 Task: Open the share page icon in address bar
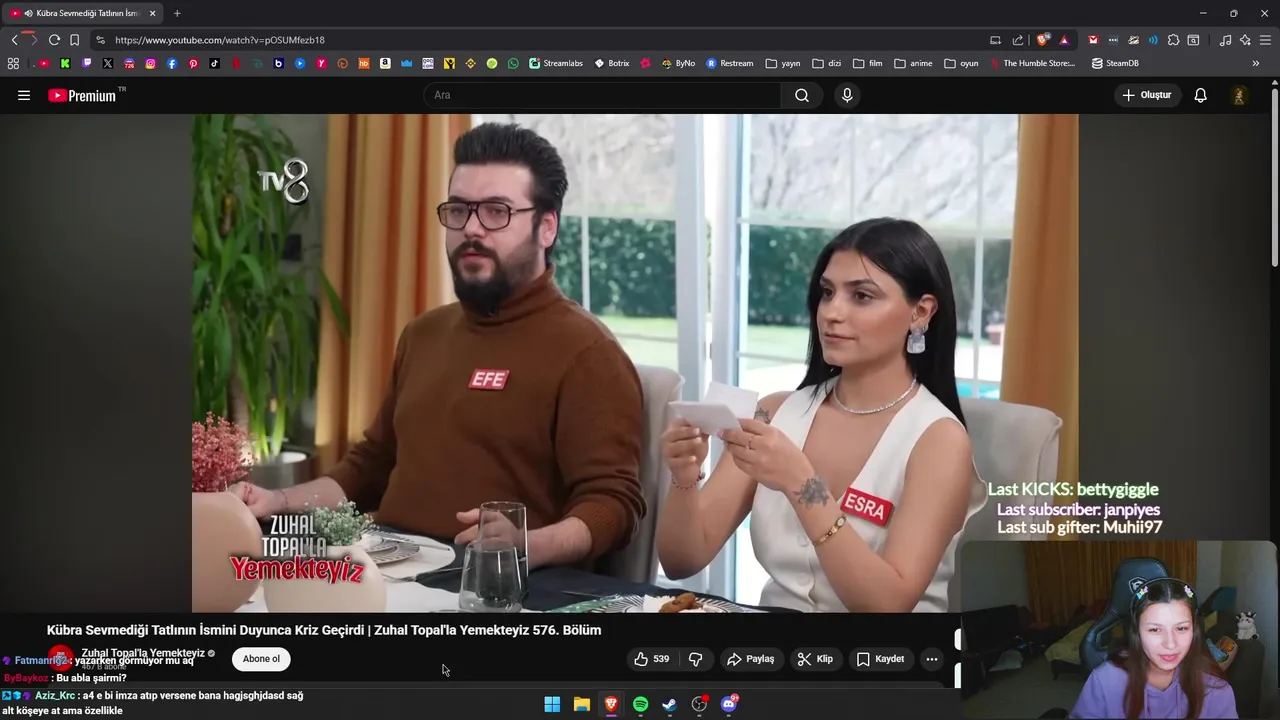(x=1018, y=40)
